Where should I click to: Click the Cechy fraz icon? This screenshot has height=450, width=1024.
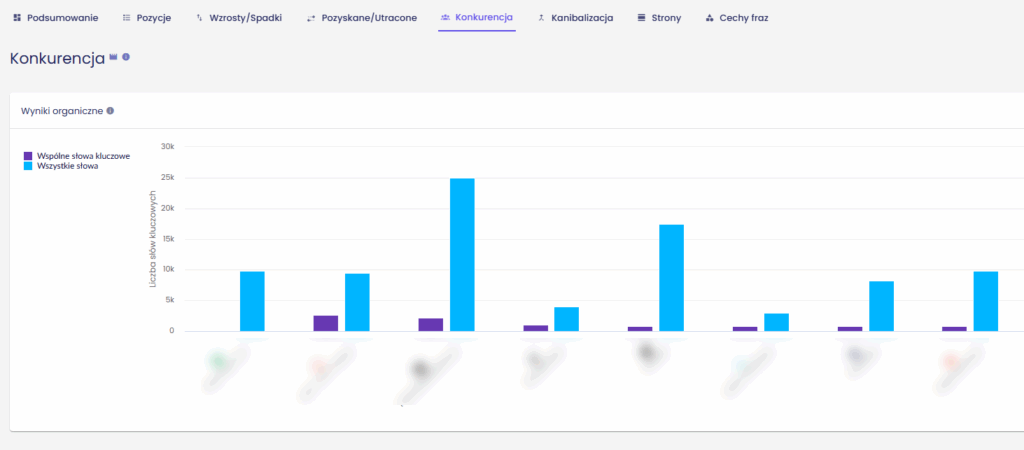pyautogui.click(x=709, y=18)
